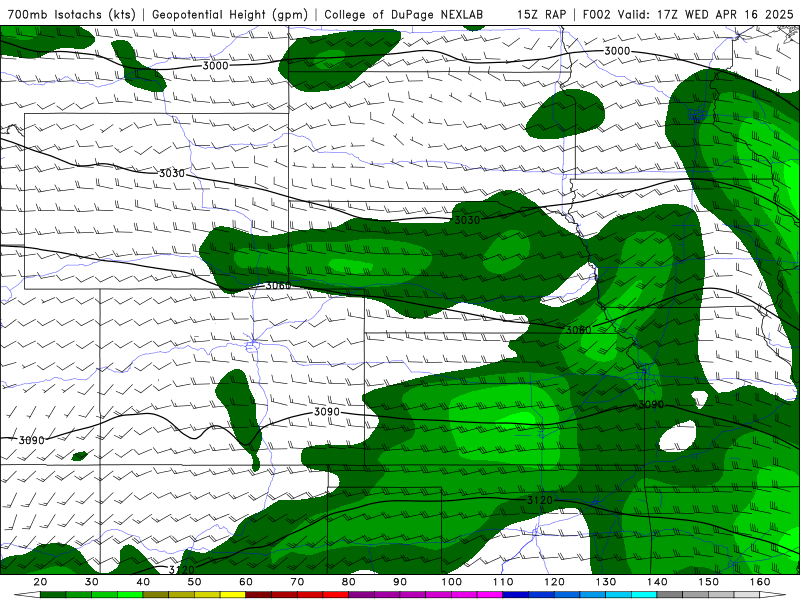Click the 140 label on the colour scale
The height and width of the screenshot is (600, 800).
(x=657, y=582)
